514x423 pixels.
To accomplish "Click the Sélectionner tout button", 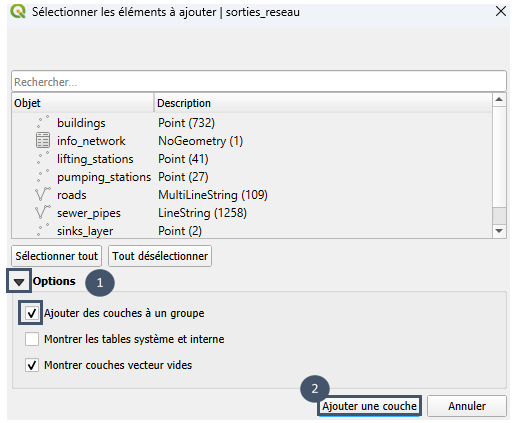I will [56, 256].
